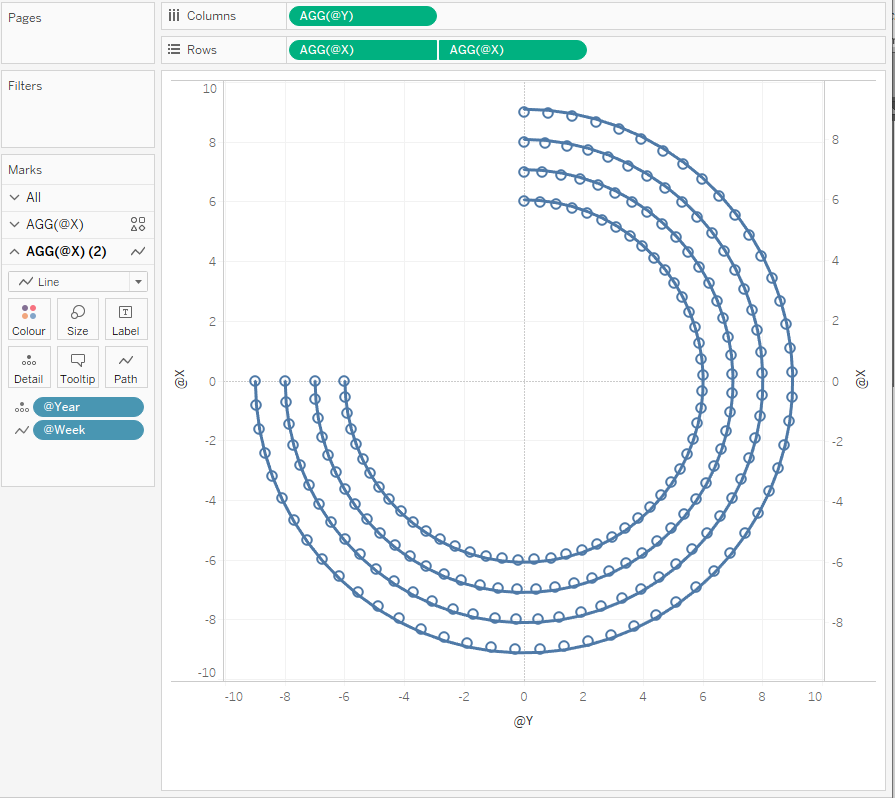Select the first AGG(@X) pill on Rows
The image size is (895, 798).
[x=362, y=50]
